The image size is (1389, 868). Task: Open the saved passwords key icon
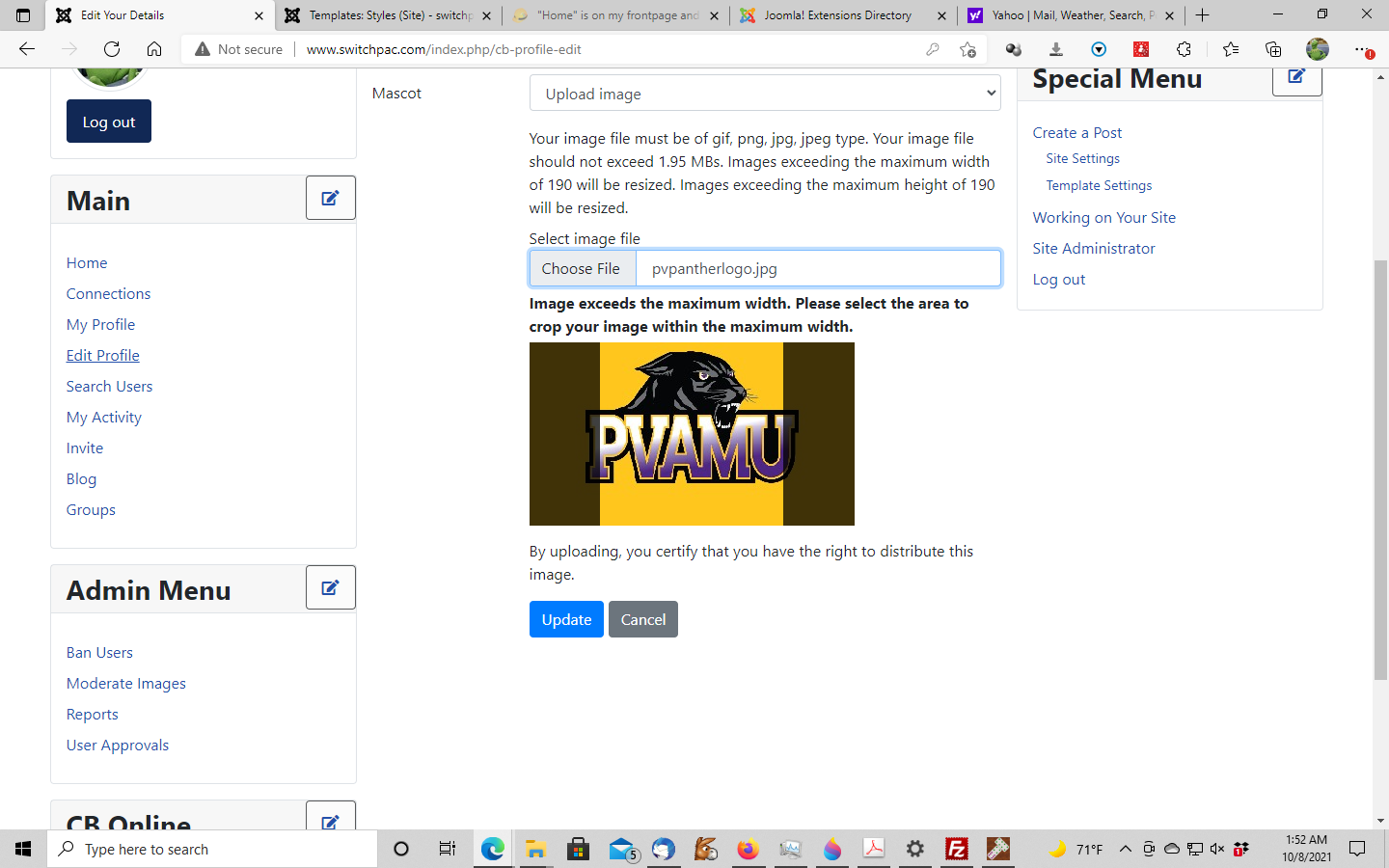pyautogui.click(x=932, y=49)
